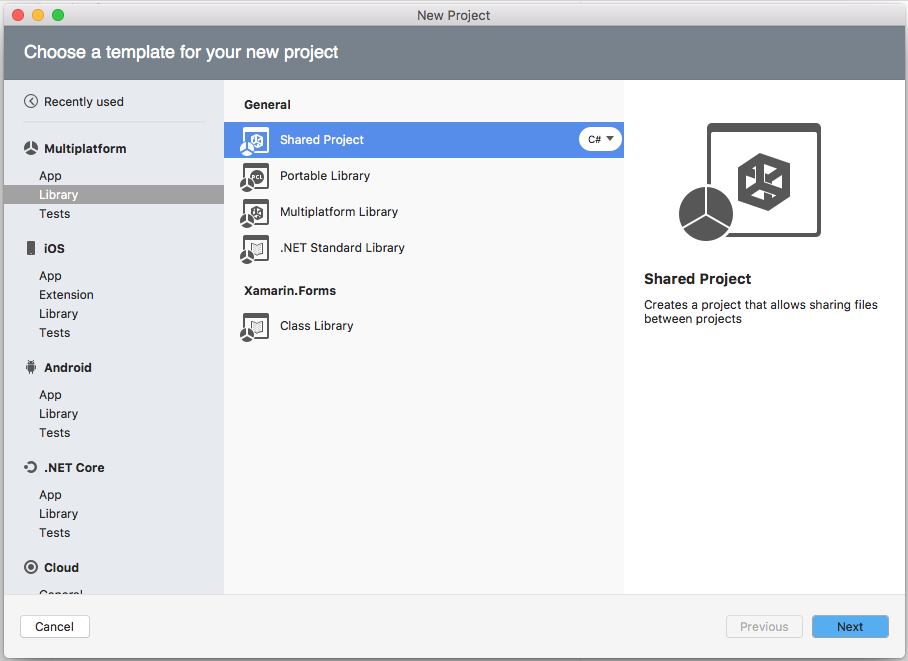Click the Next button
Image resolution: width=908 pixels, height=661 pixels.
tap(850, 626)
